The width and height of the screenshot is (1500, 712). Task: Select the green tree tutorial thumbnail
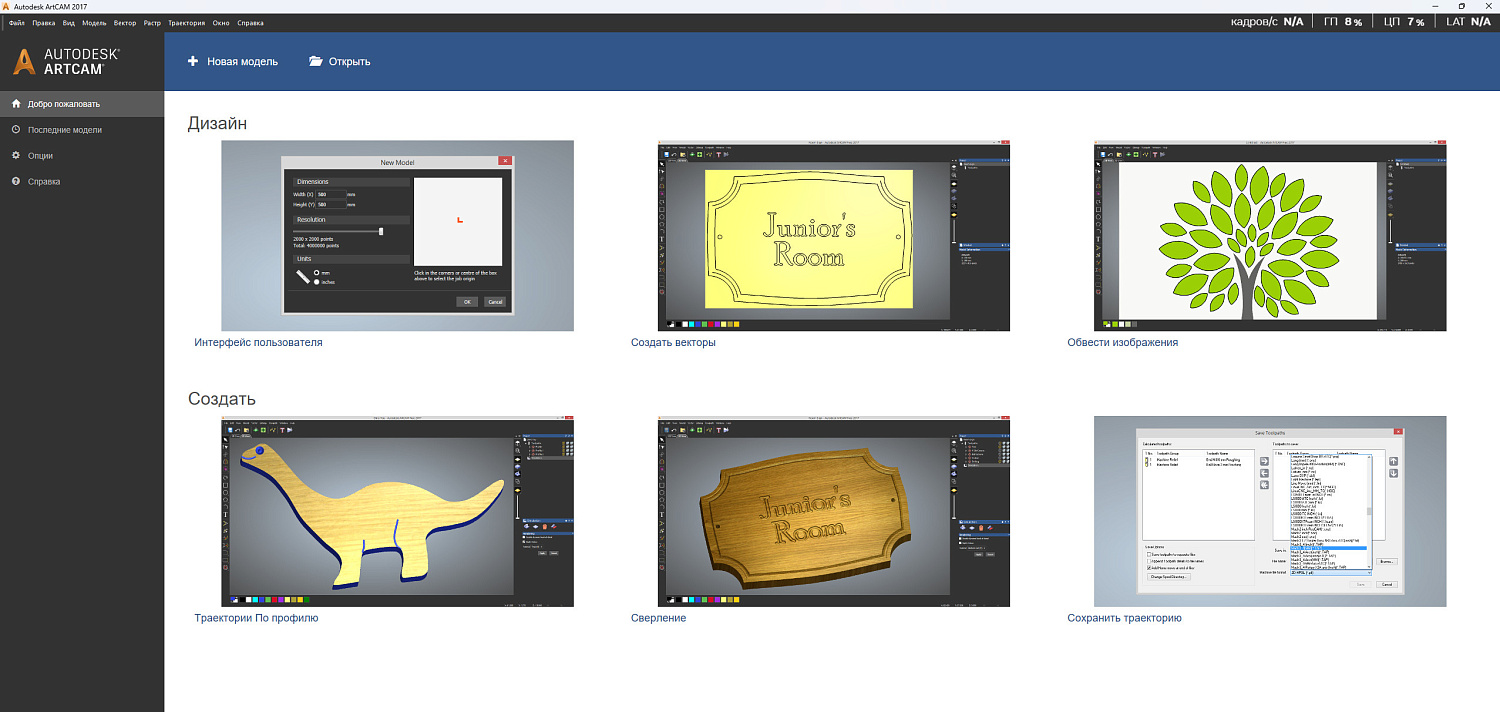point(1270,236)
